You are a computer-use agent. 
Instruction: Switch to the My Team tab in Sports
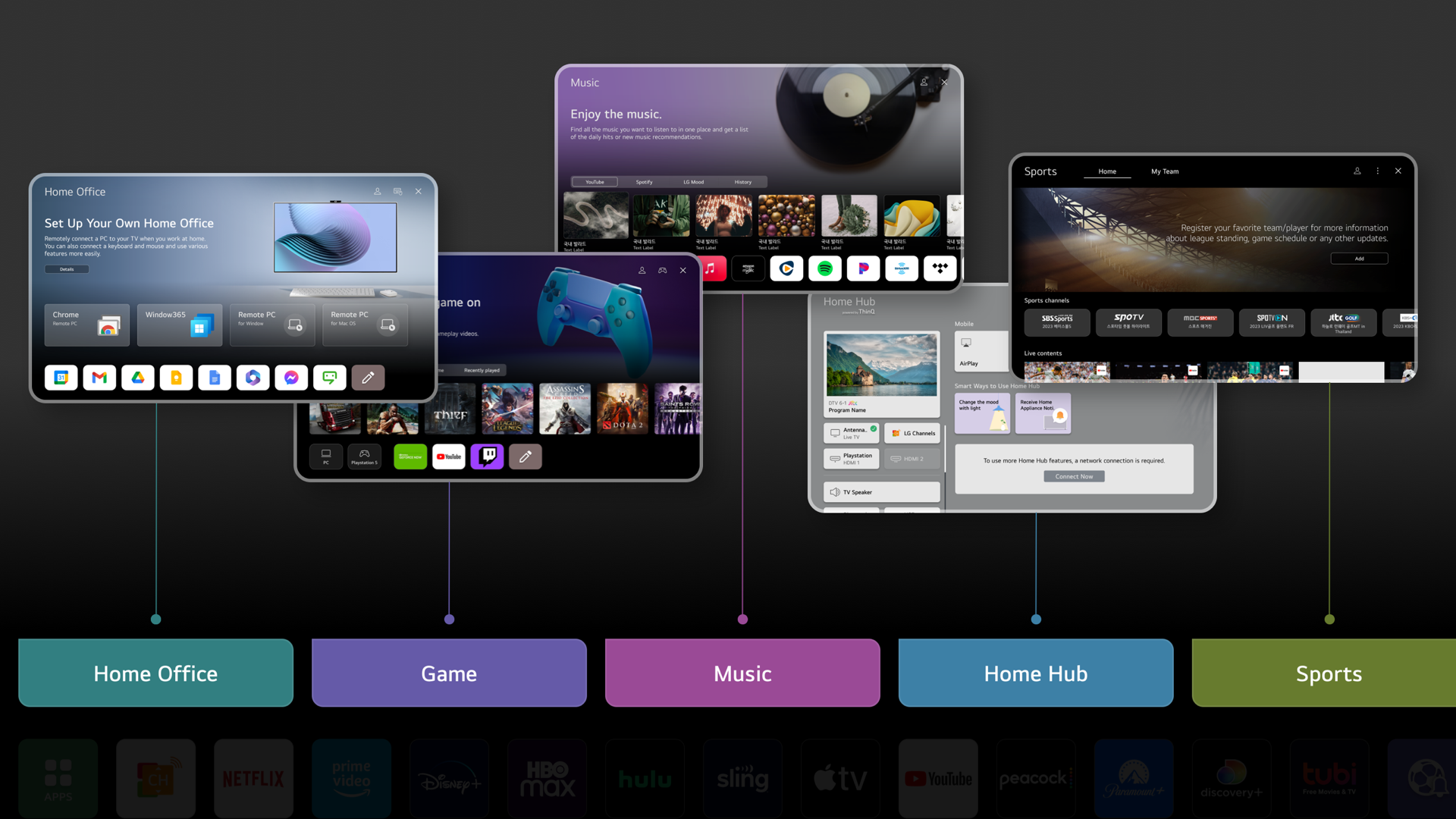(1162, 171)
